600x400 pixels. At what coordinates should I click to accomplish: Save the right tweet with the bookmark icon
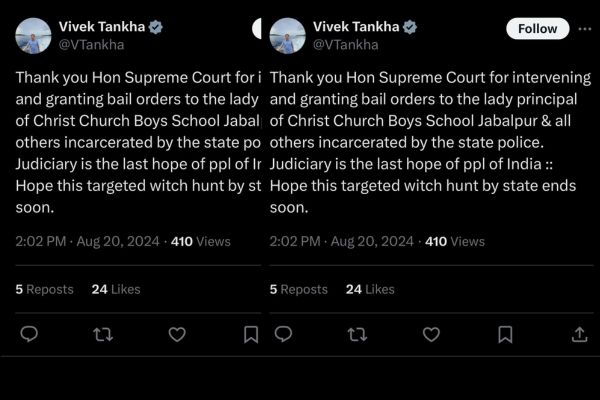click(x=506, y=335)
